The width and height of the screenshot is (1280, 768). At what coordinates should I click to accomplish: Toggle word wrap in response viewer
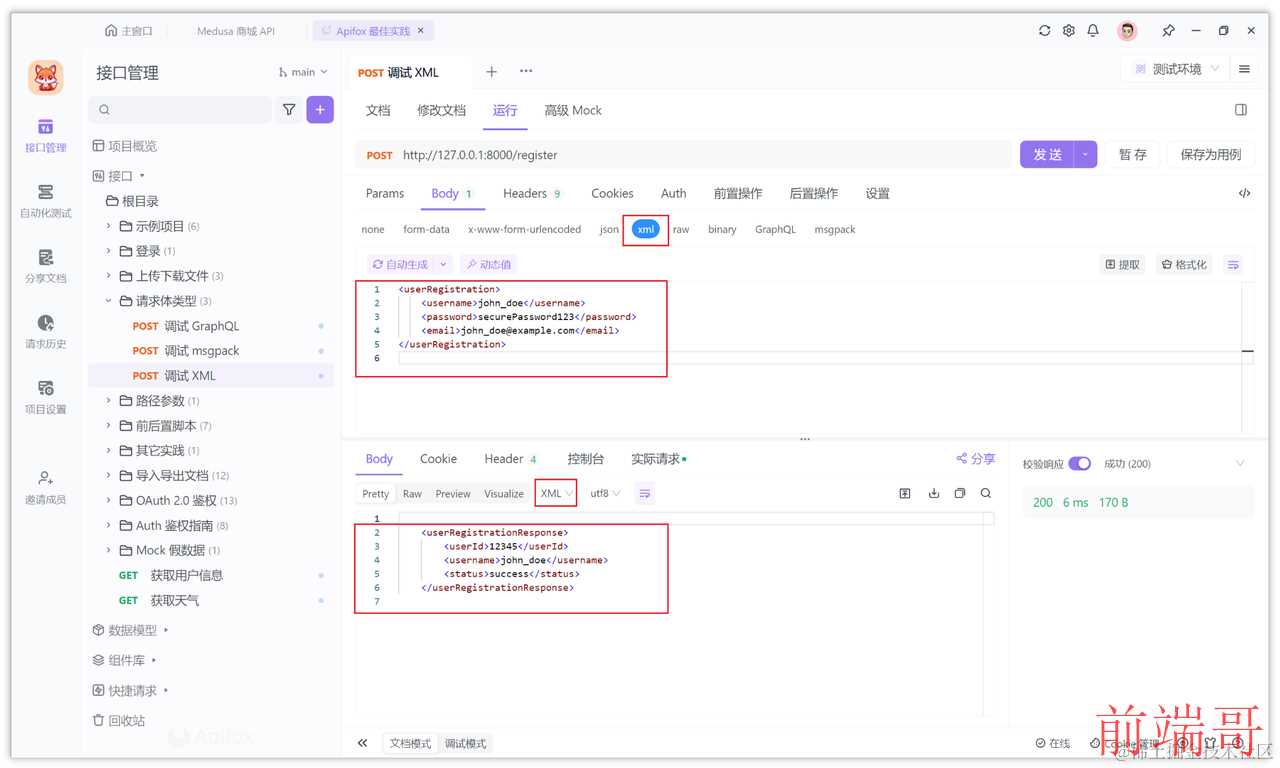click(x=645, y=493)
